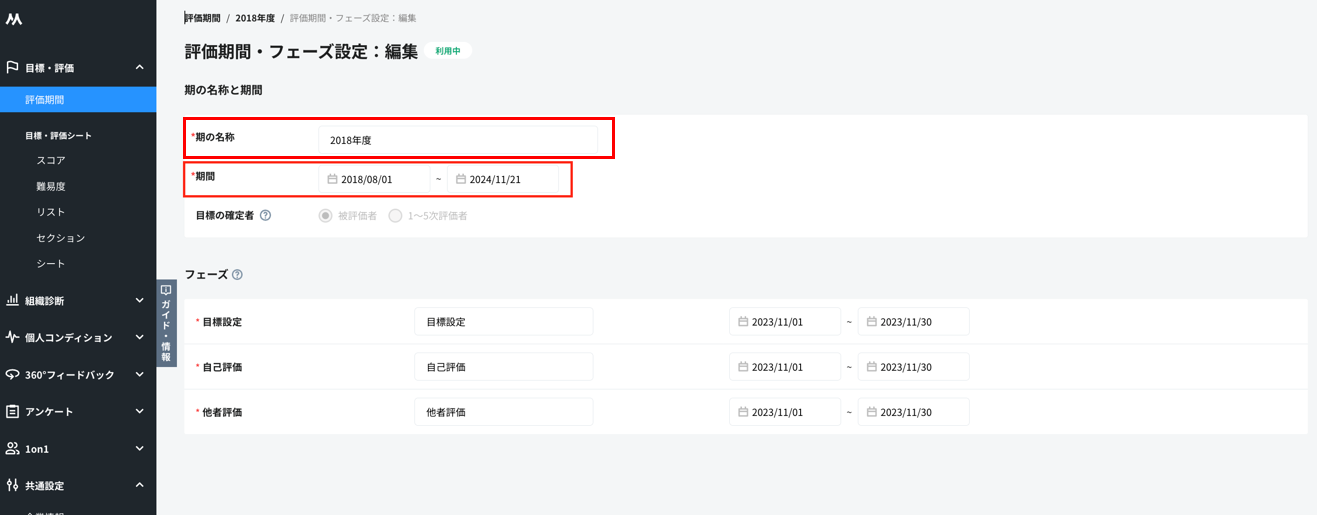This screenshot has height=515, width=1317.
Task: Click the 自己評価 phase name field
Action: click(x=503, y=367)
